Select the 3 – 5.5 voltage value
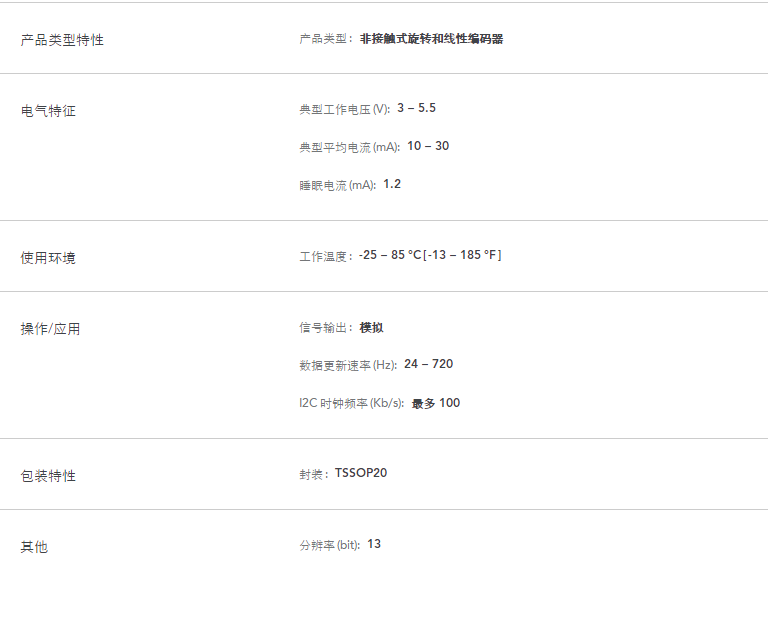768x617 pixels. tap(416, 108)
